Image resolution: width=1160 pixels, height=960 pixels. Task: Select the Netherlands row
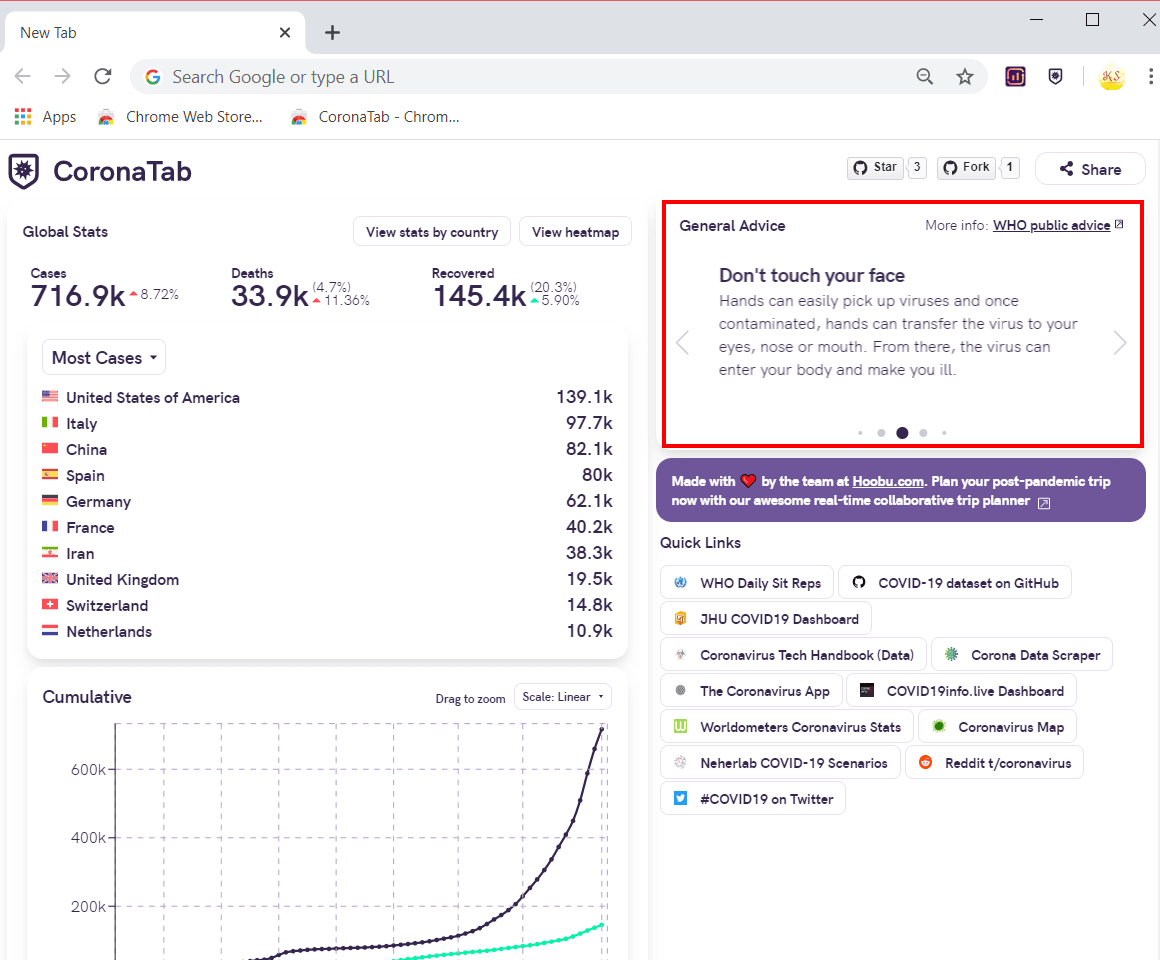pos(327,632)
